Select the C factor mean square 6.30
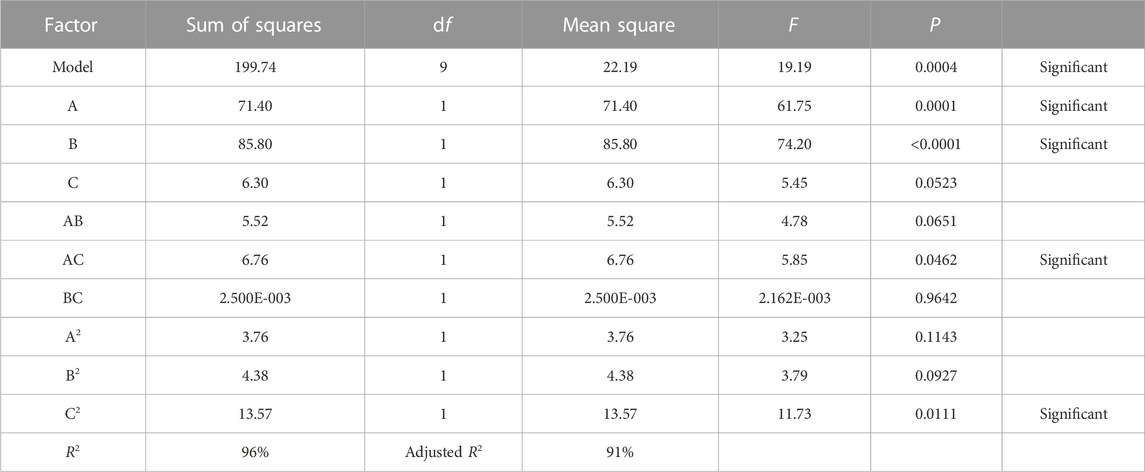Viewport: 1145px width, 472px height. point(619,183)
